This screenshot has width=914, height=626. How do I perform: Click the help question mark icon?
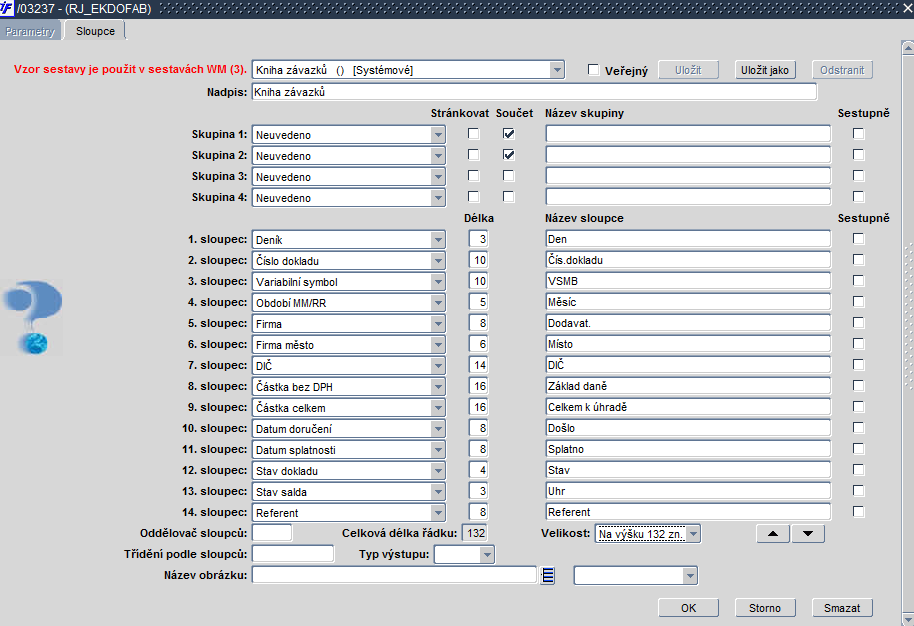tap(33, 318)
